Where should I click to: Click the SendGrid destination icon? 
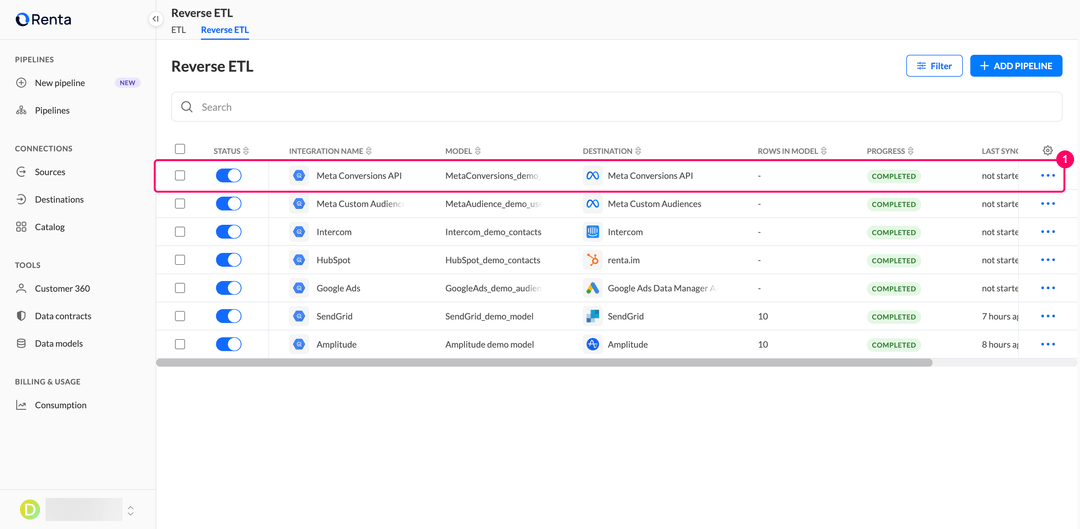coord(592,316)
